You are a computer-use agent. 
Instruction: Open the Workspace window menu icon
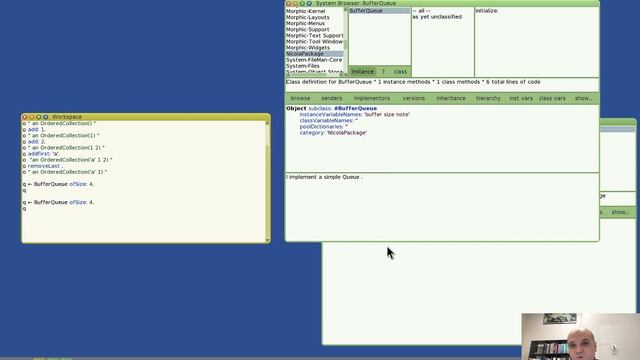coord(45,117)
